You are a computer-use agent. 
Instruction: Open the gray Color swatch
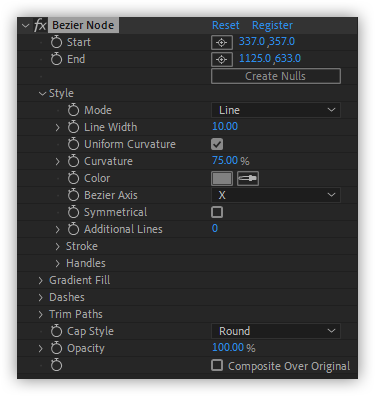pyautogui.click(x=222, y=178)
